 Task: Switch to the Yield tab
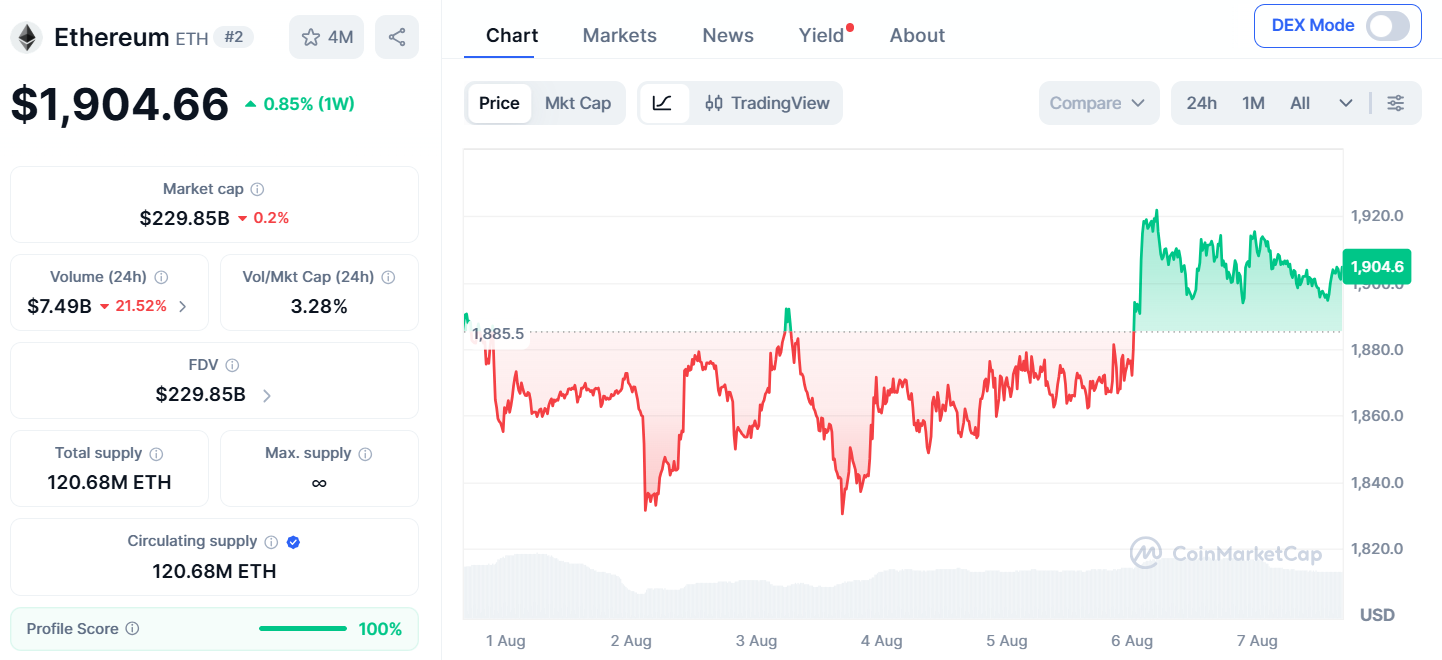[822, 35]
